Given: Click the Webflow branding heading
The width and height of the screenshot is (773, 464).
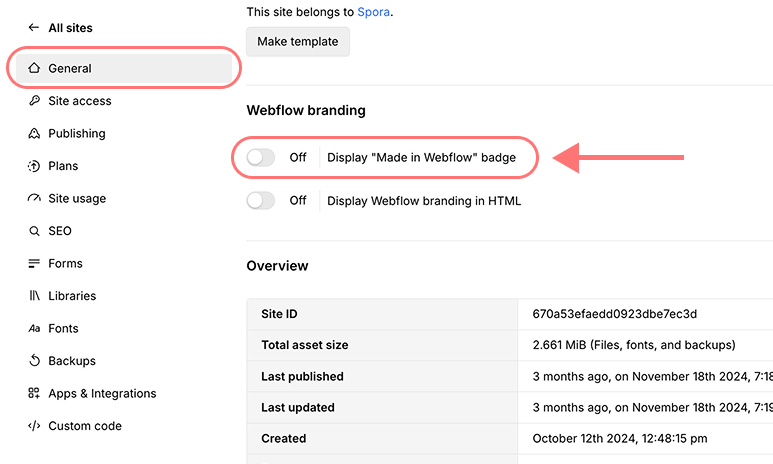Looking at the screenshot, I should tap(306, 110).
